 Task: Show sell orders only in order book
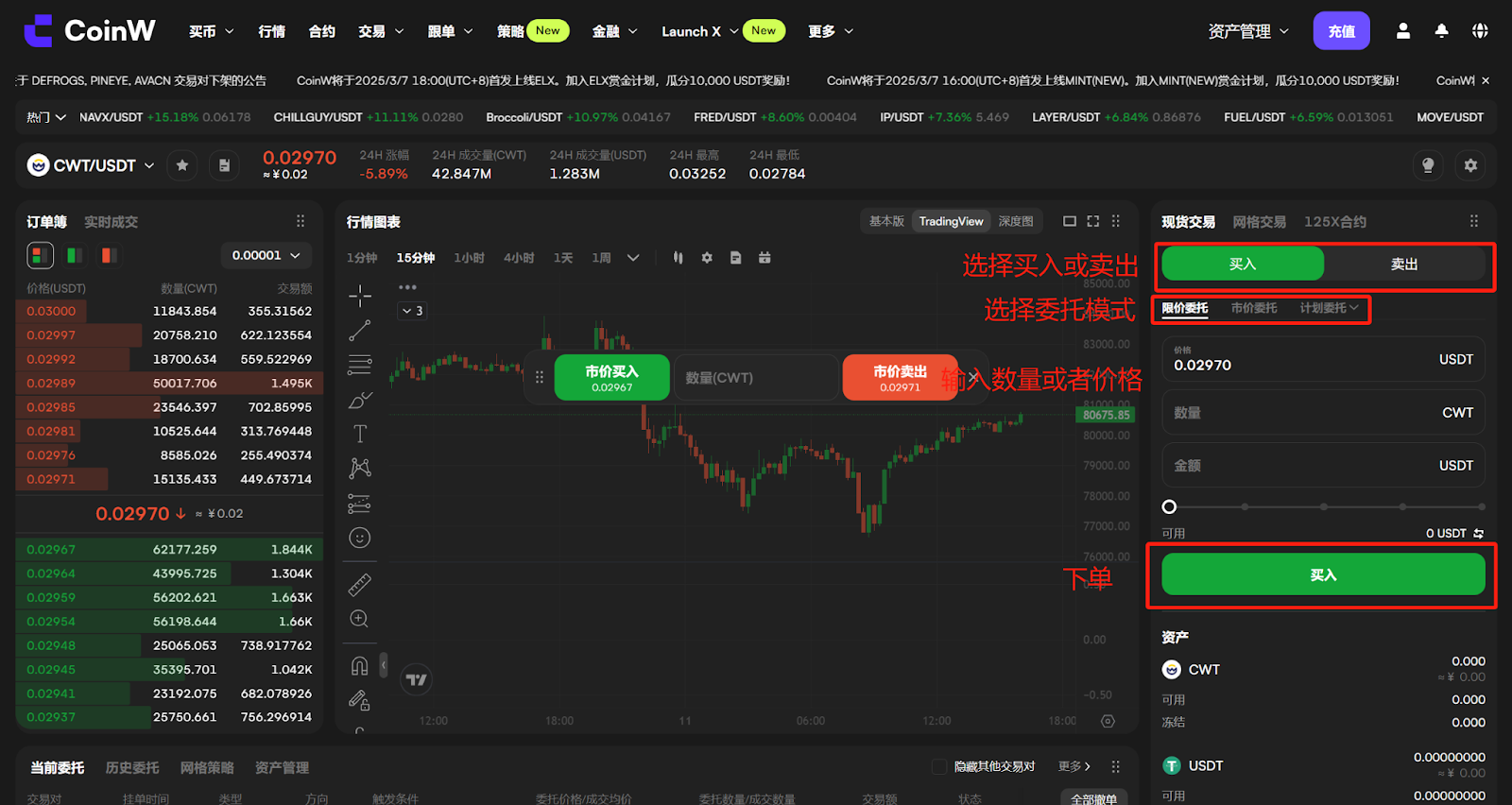click(110, 255)
